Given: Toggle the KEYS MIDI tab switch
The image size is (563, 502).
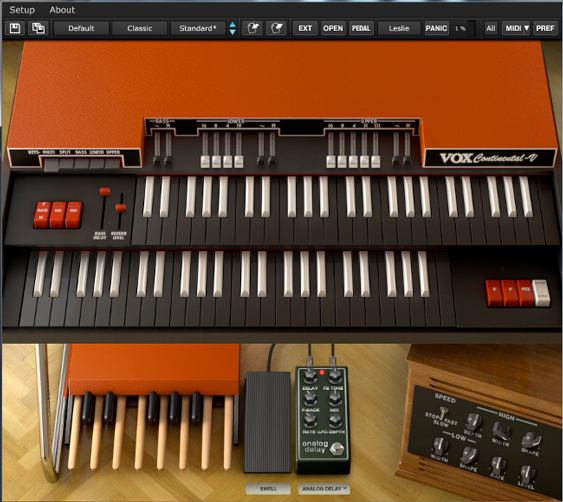Looking at the screenshot, I should click(x=51, y=164).
